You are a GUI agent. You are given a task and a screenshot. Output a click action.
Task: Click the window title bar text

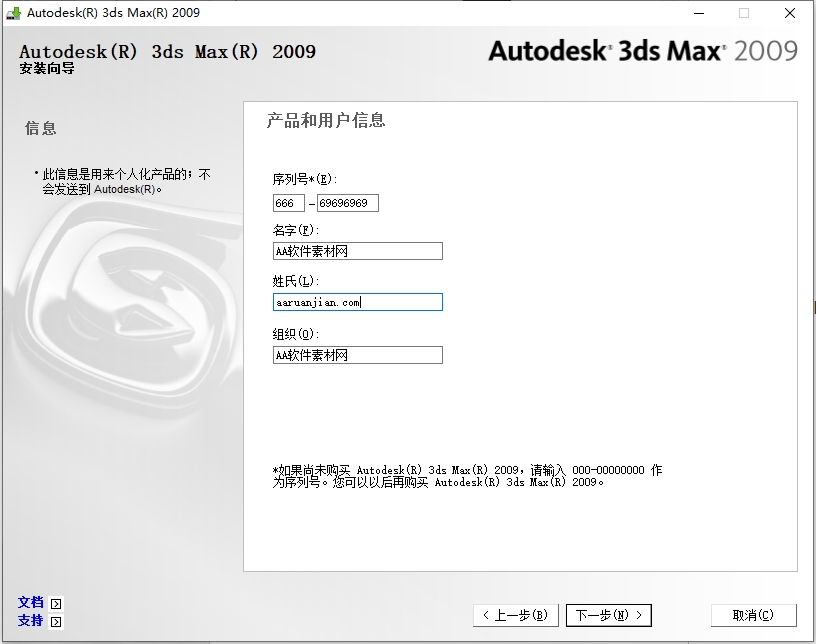(x=113, y=13)
